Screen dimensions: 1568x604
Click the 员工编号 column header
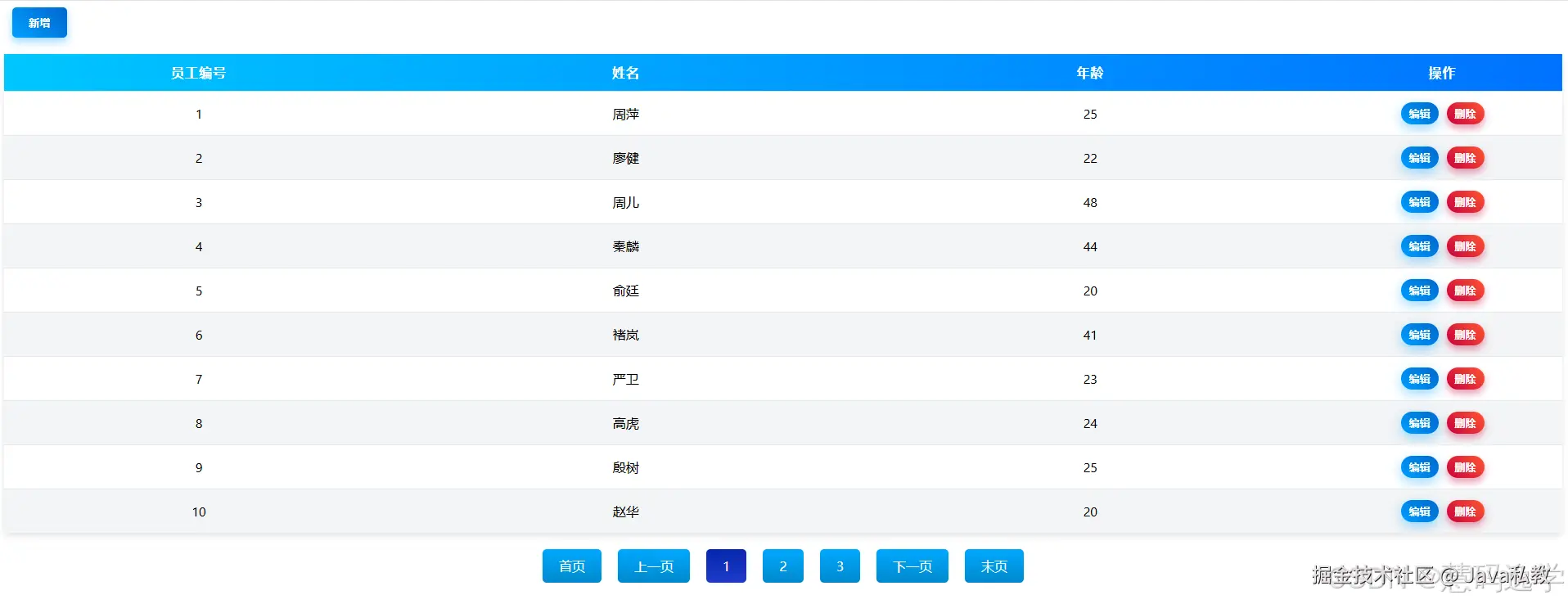[x=198, y=73]
